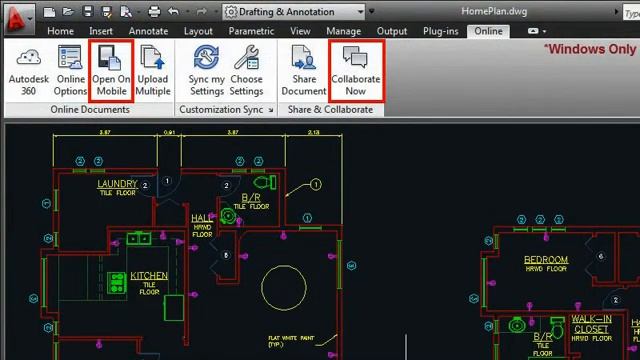The width and height of the screenshot is (640, 360).
Task: Click the Online Documents panel title
Action: [90, 109]
